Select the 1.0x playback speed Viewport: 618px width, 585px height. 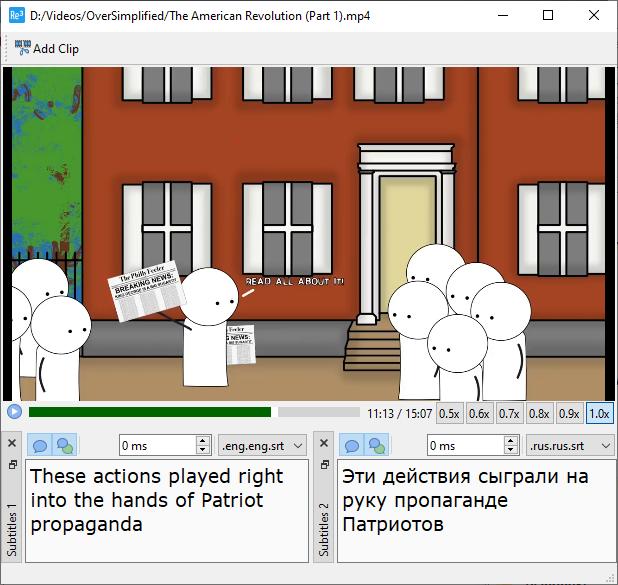point(599,414)
